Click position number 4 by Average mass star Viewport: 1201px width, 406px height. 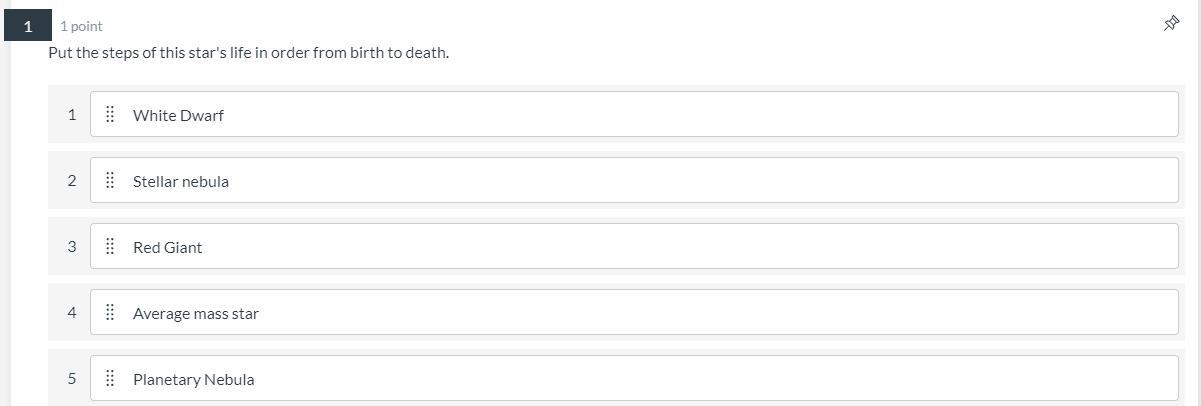tap(72, 313)
